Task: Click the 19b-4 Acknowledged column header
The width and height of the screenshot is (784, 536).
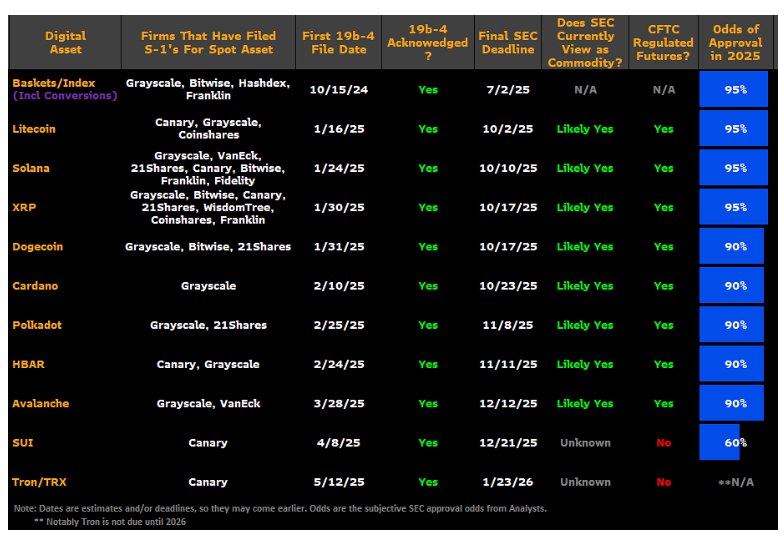Action: click(x=428, y=42)
